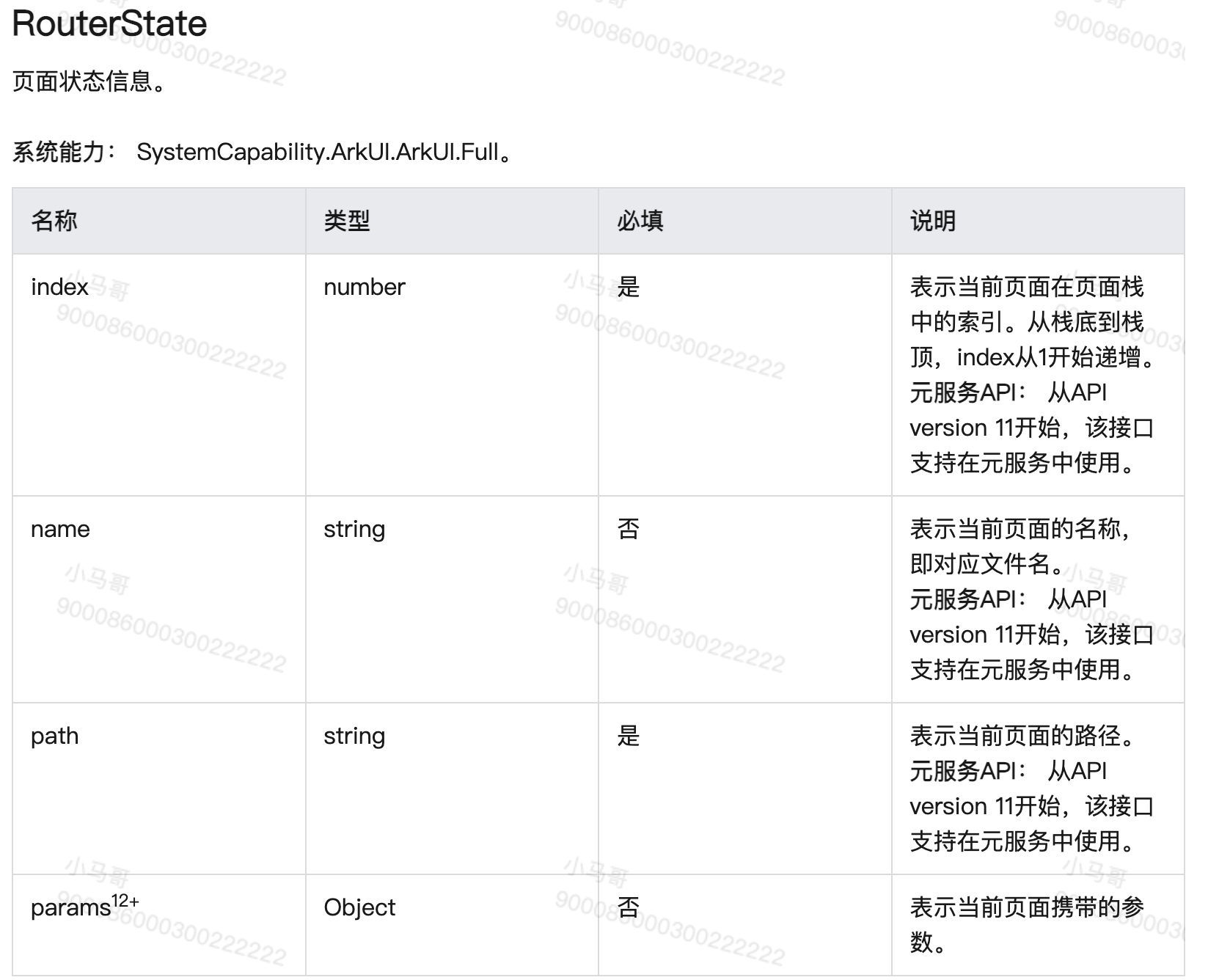
Task: Click the SystemCapability.ArkUI.ArkUI.Full text
Action: click(318, 152)
